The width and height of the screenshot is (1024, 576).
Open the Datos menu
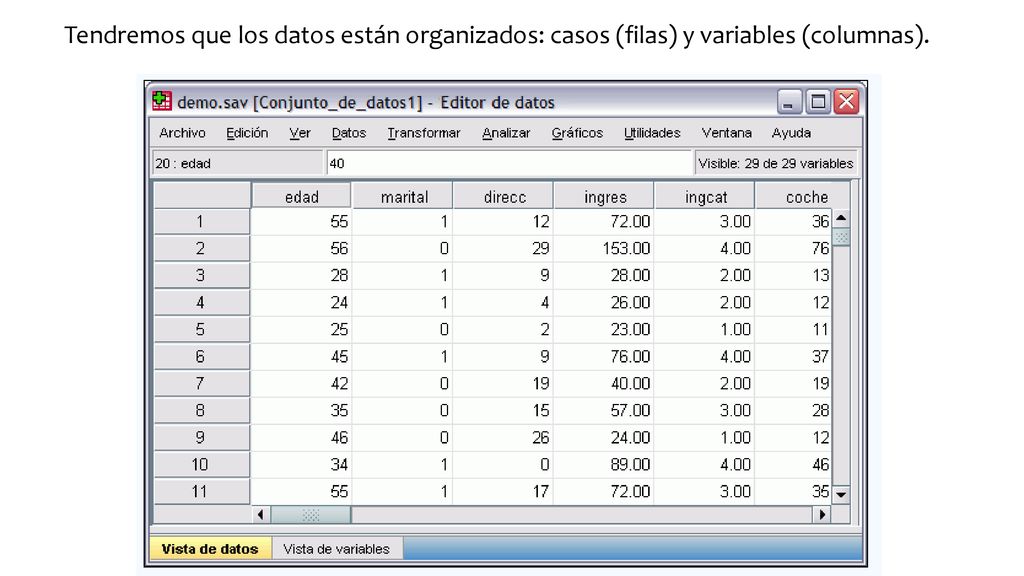click(x=349, y=133)
